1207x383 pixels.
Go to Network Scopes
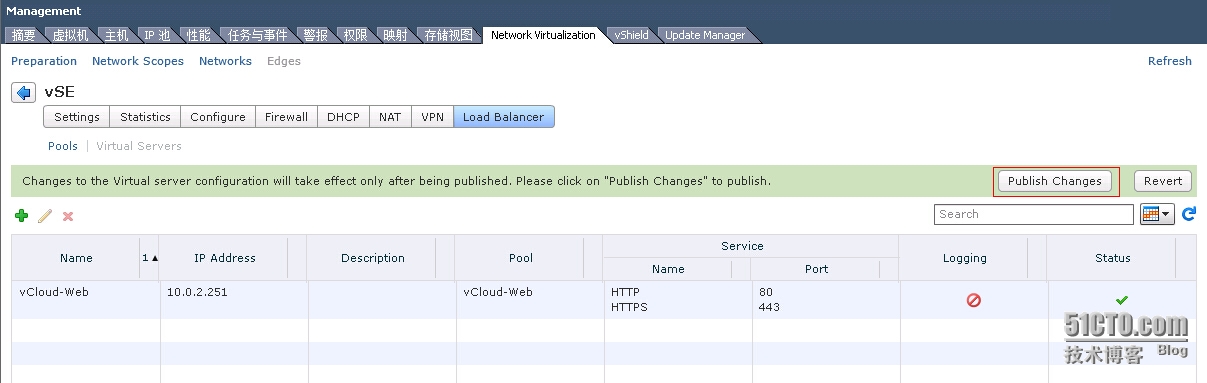tap(138, 61)
